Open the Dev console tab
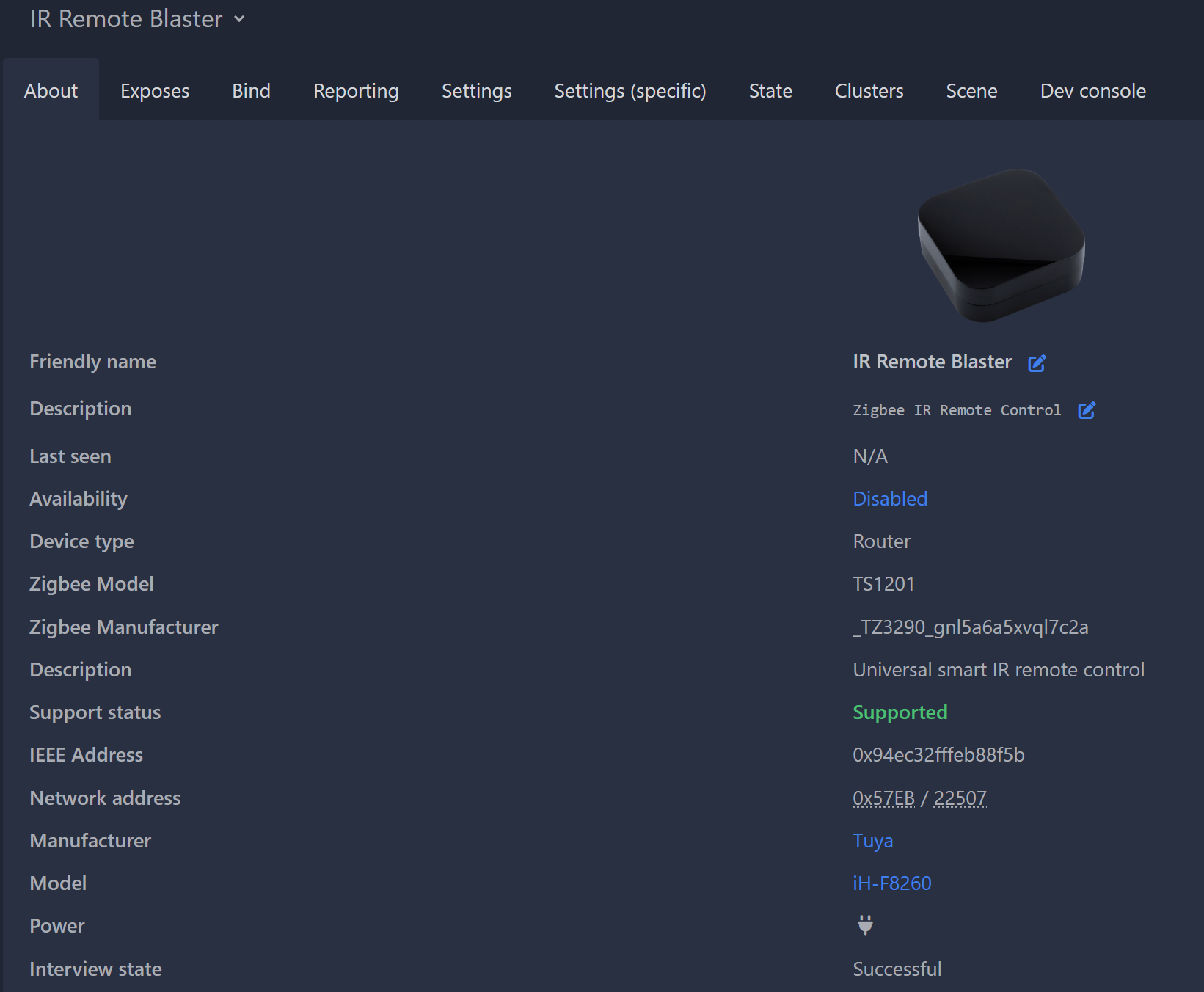The image size is (1204, 992). coord(1093,91)
